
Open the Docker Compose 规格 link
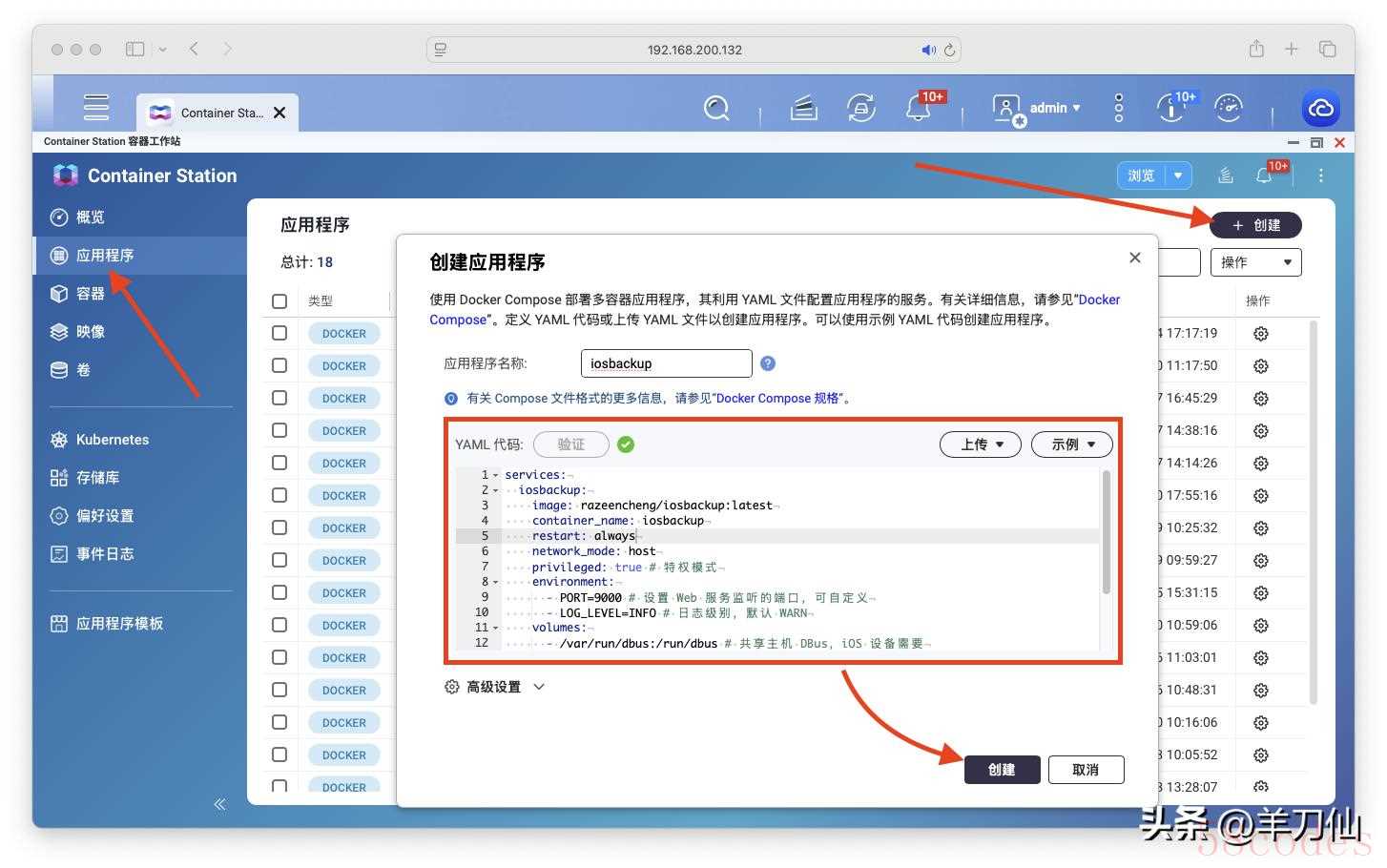[777, 398]
